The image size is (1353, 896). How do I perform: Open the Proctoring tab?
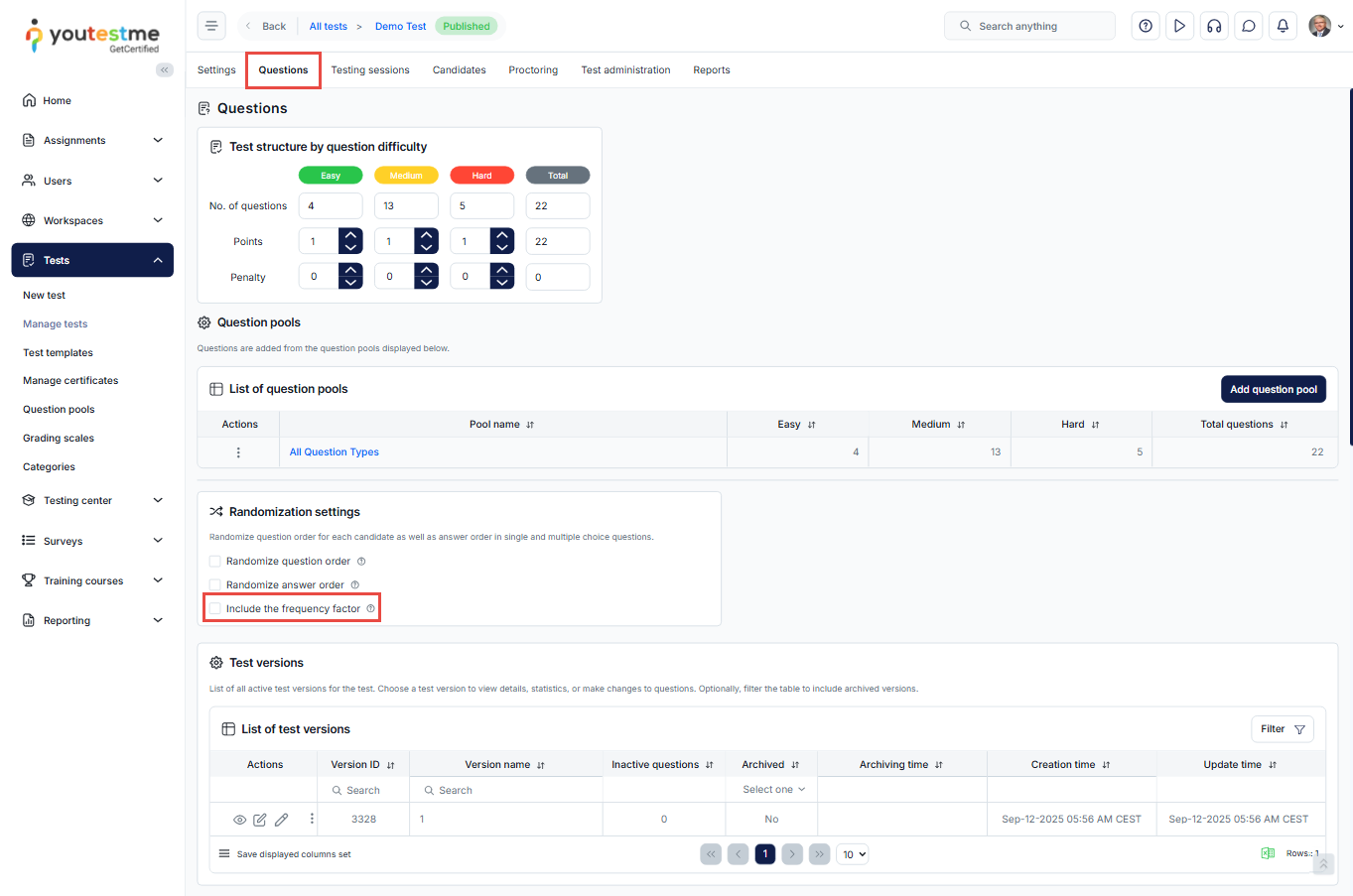[x=533, y=70]
